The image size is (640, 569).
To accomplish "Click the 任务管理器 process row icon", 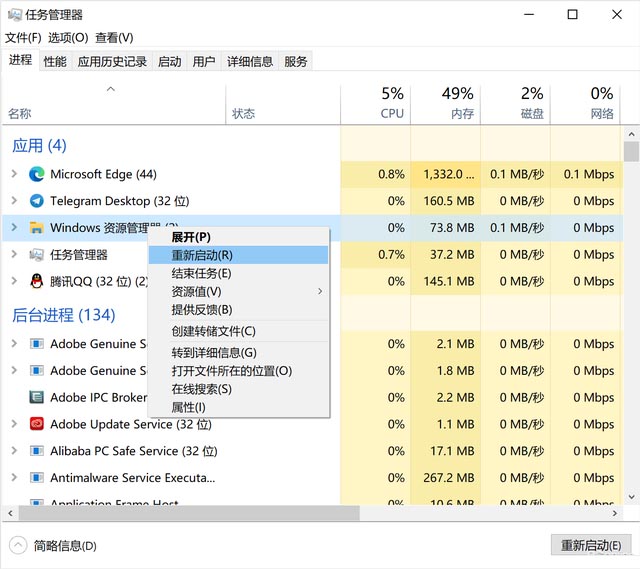I will coord(37,255).
